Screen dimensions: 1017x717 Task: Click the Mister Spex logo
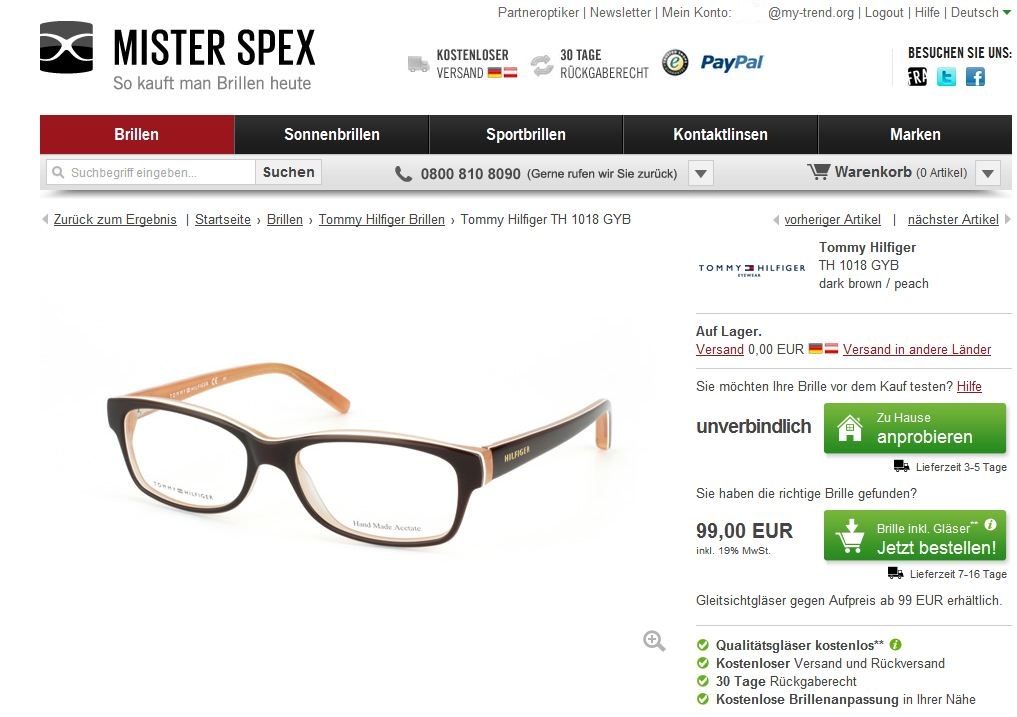[177, 56]
